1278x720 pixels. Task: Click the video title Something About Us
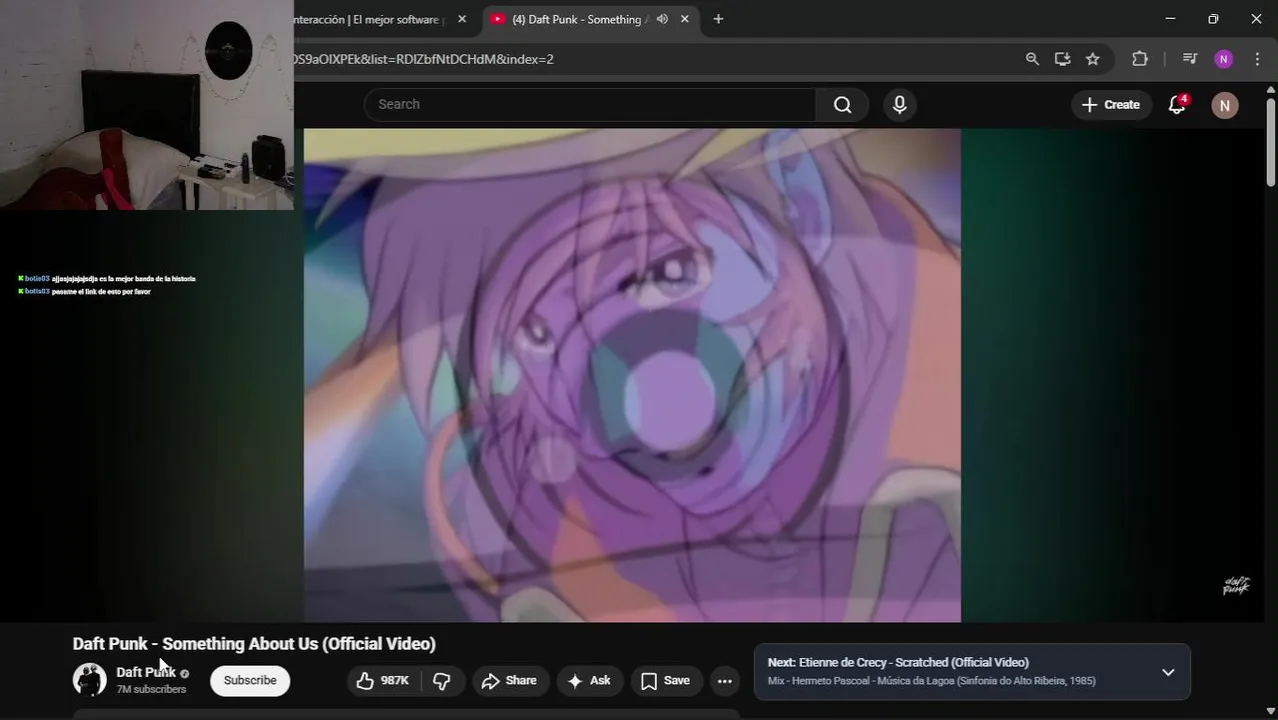pos(254,644)
